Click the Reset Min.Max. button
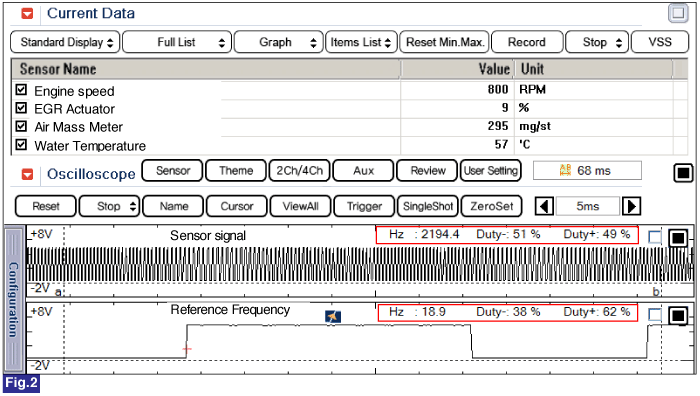 pyautogui.click(x=445, y=42)
